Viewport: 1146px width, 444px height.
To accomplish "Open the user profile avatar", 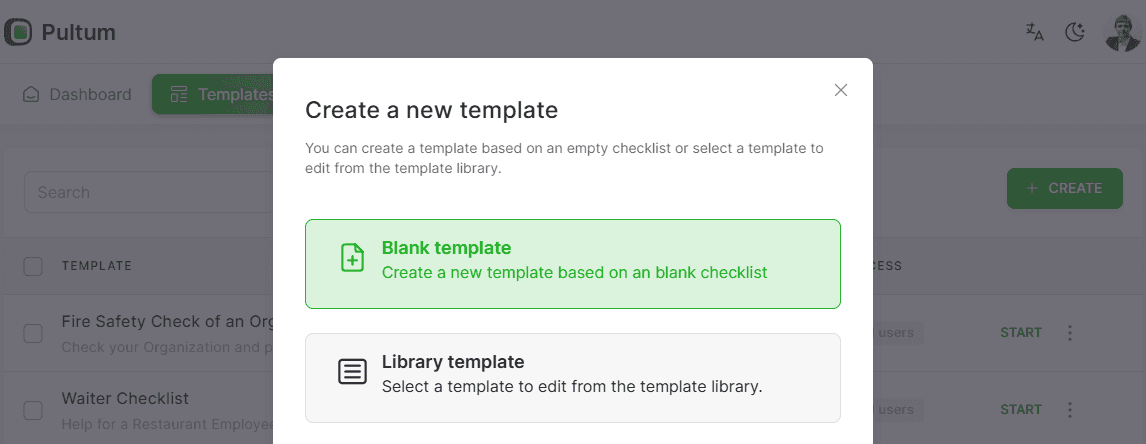I will pyautogui.click(x=1122, y=33).
